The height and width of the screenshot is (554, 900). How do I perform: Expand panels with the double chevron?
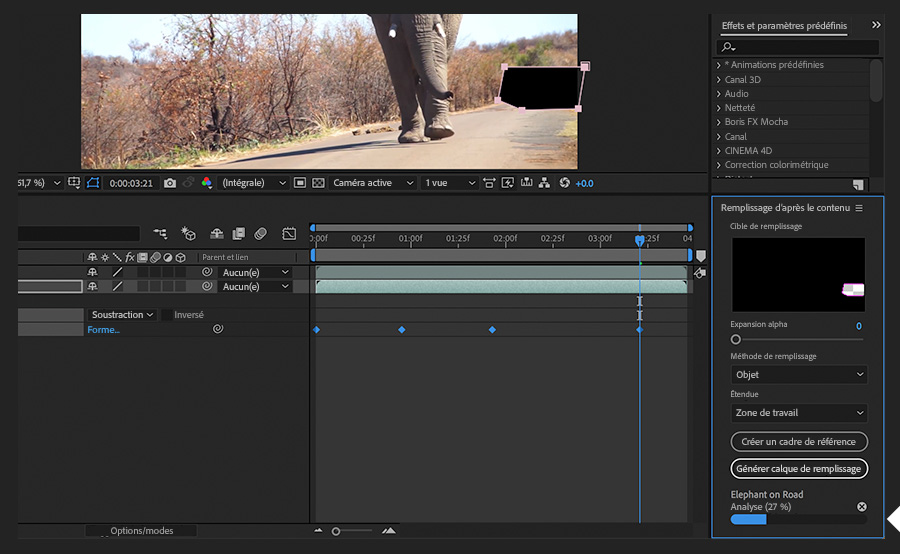pos(876,25)
